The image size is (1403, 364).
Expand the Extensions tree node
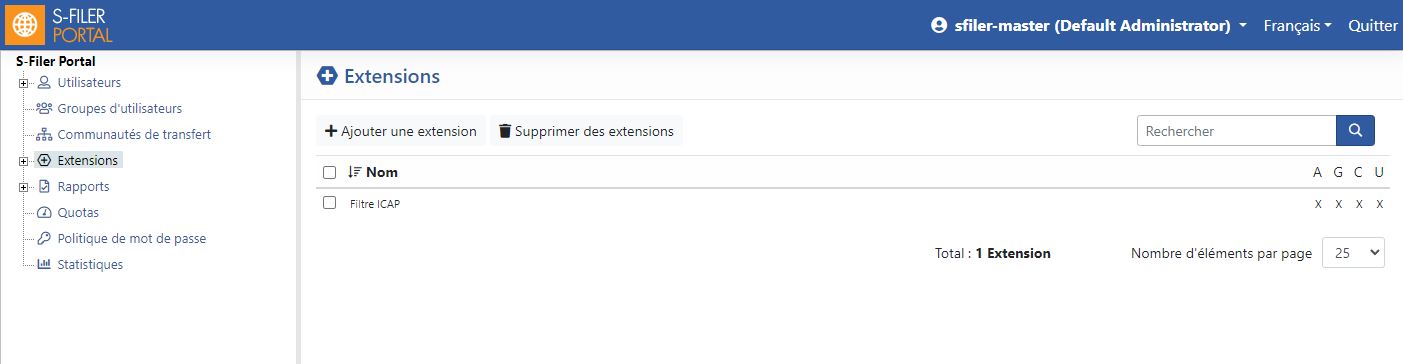pyautogui.click(x=23, y=161)
